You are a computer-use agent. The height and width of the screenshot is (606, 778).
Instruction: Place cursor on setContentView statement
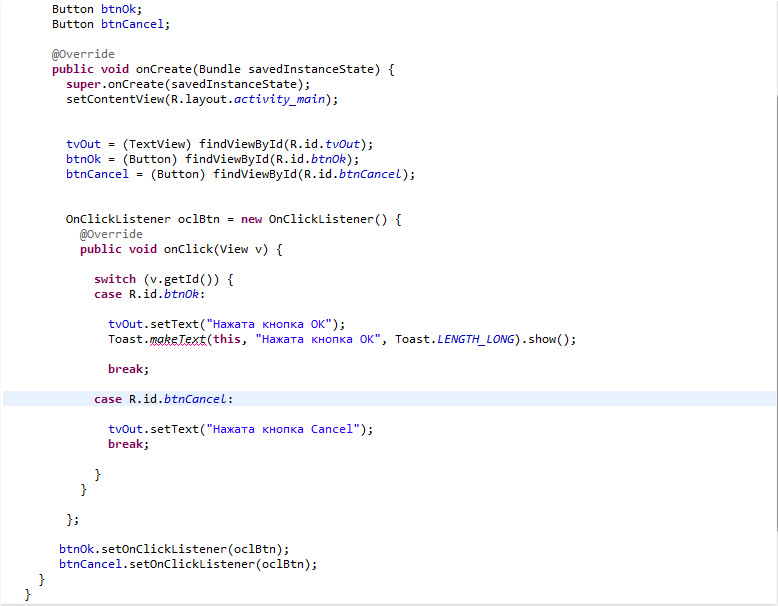202,99
